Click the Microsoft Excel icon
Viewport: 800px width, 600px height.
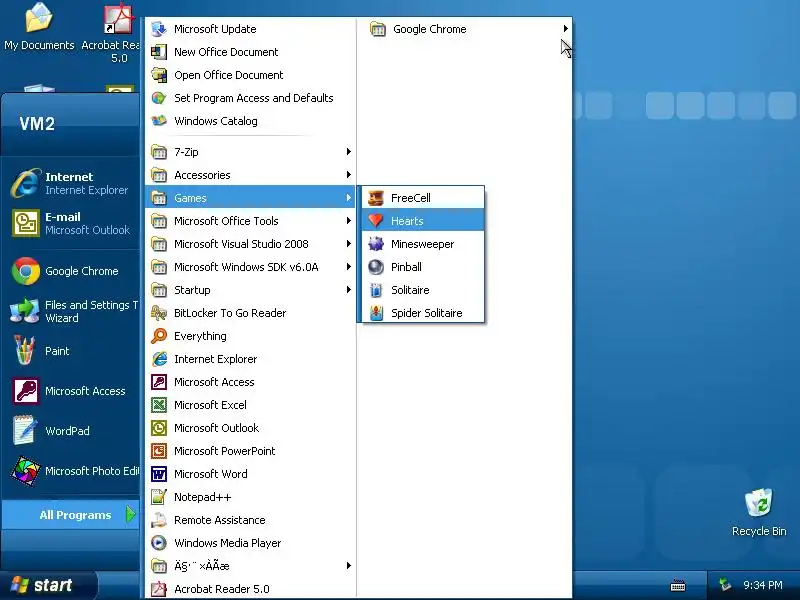[x=159, y=405]
